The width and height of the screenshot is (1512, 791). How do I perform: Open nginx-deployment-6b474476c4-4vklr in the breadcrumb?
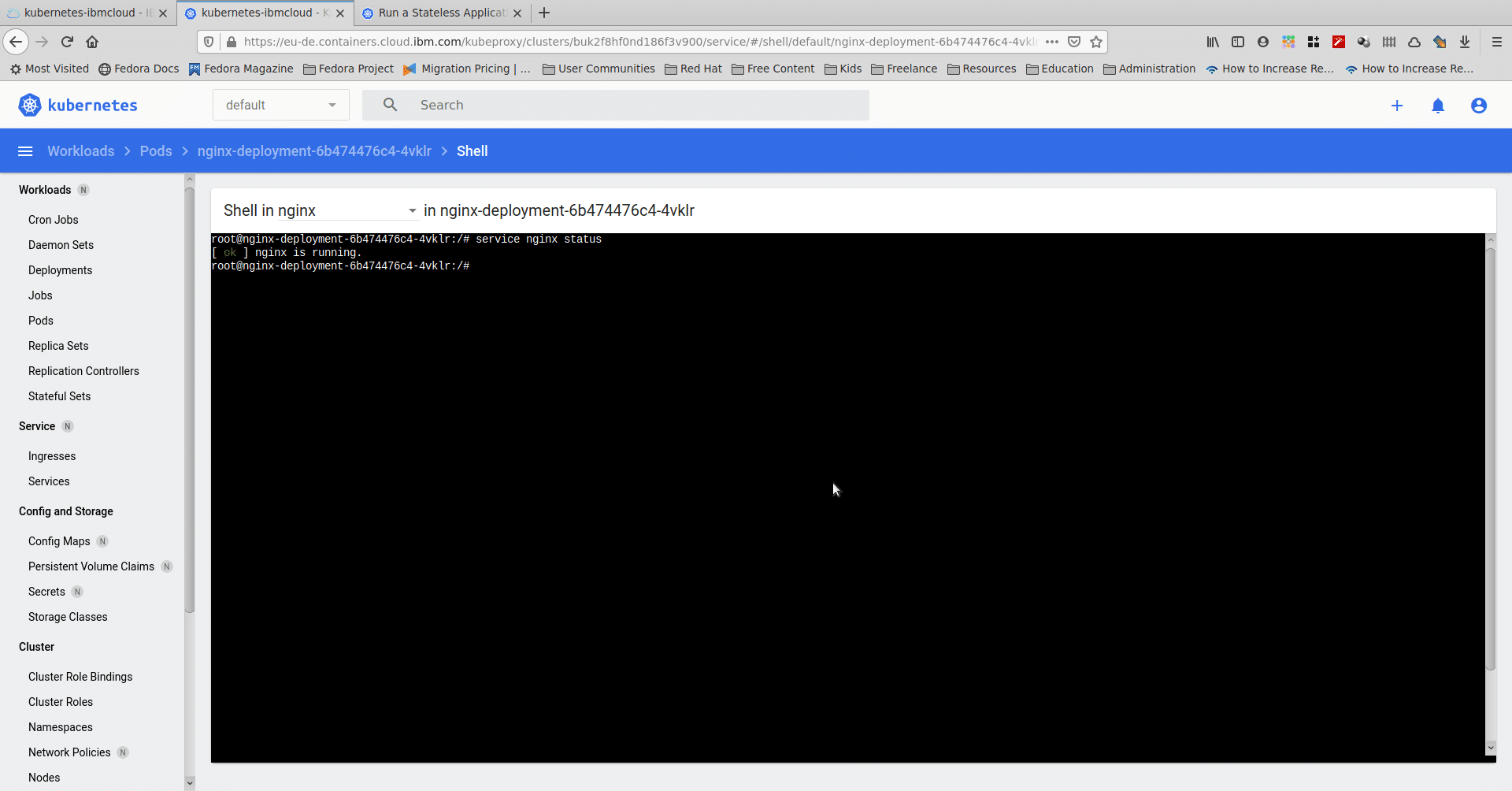(314, 151)
